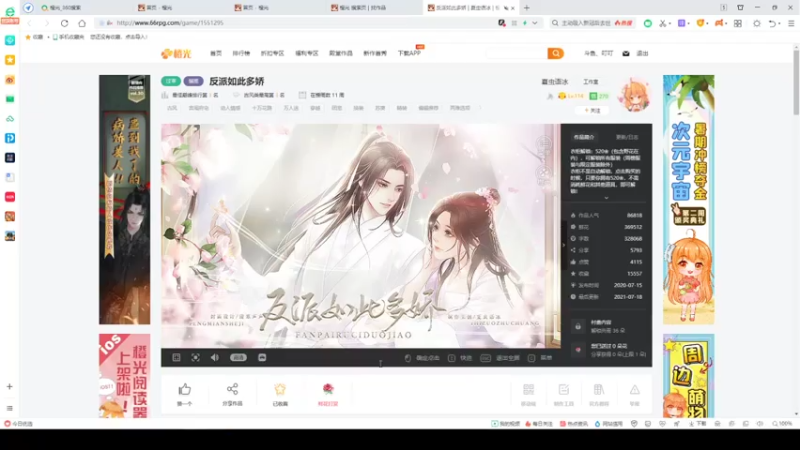Open the 排行榜 navigation item

(x=241, y=54)
